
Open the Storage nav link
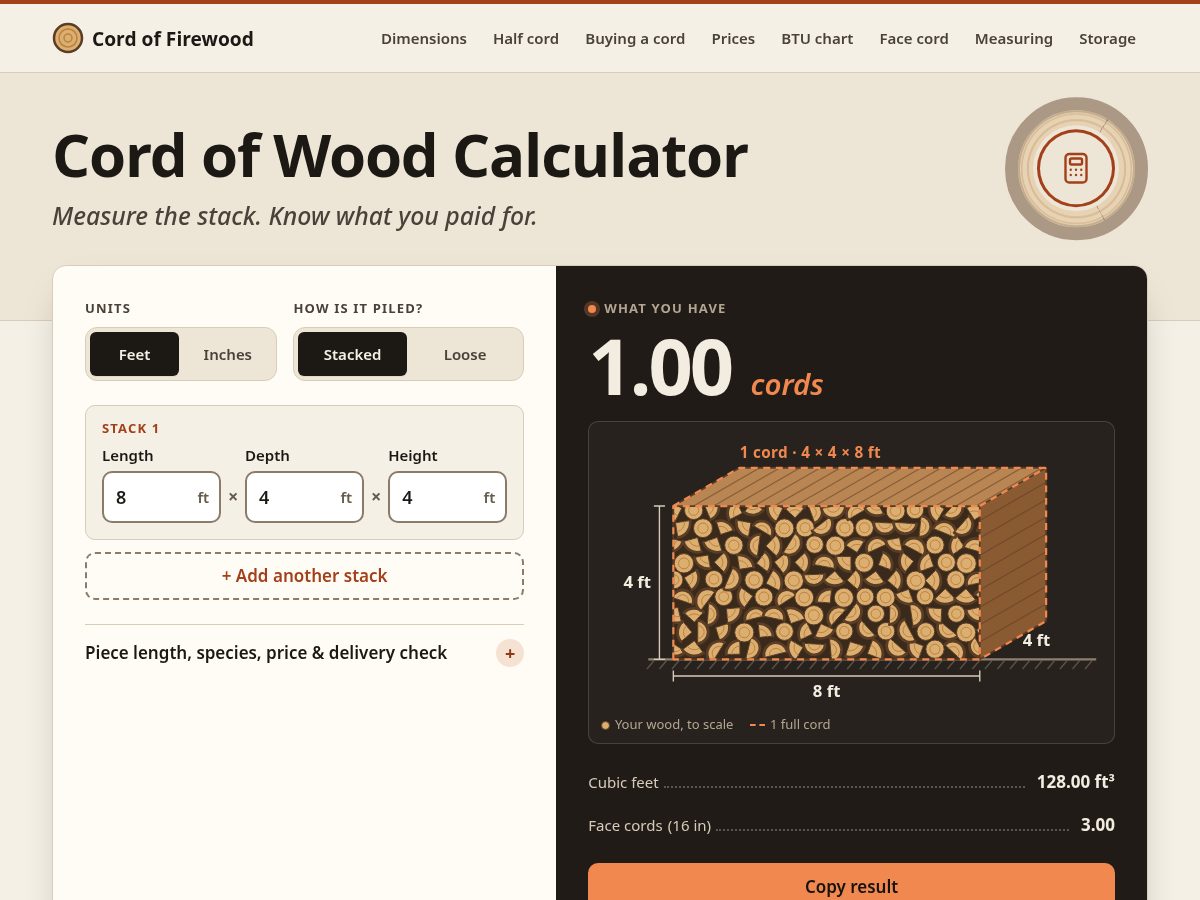coord(1107,38)
